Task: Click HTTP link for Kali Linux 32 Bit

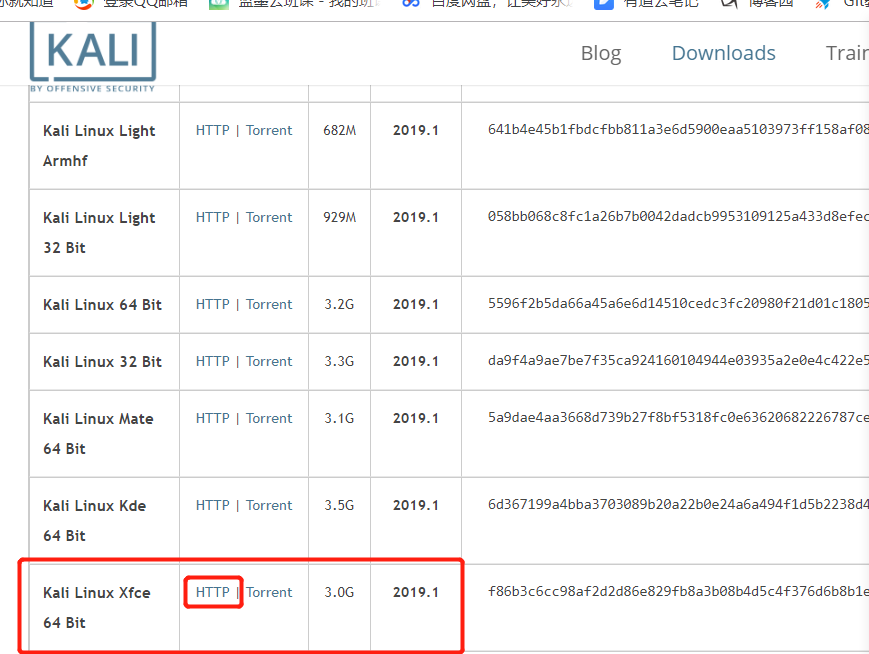Action: coord(212,361)
